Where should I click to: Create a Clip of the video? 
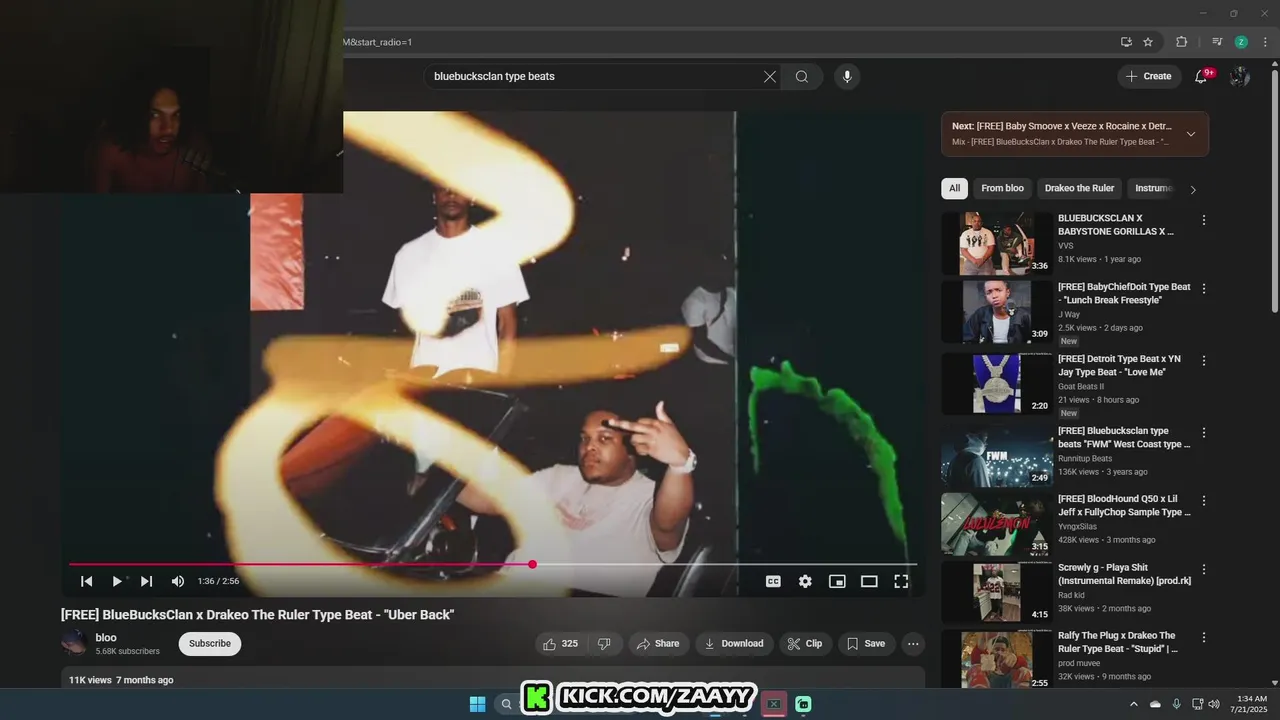click(805, 644)
